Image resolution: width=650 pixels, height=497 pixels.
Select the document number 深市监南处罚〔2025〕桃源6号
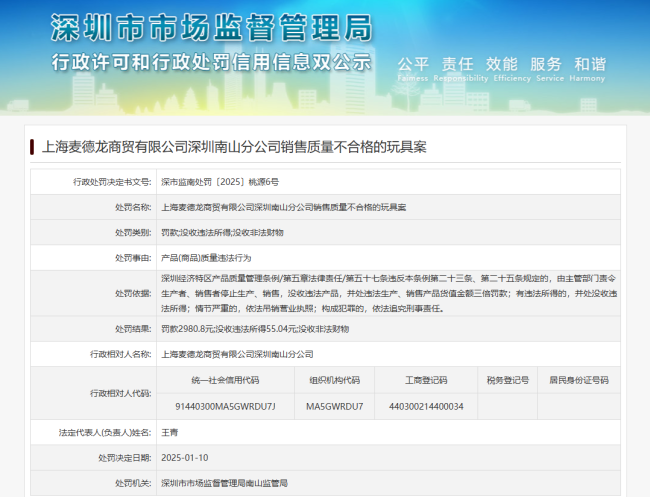point(220,182)
